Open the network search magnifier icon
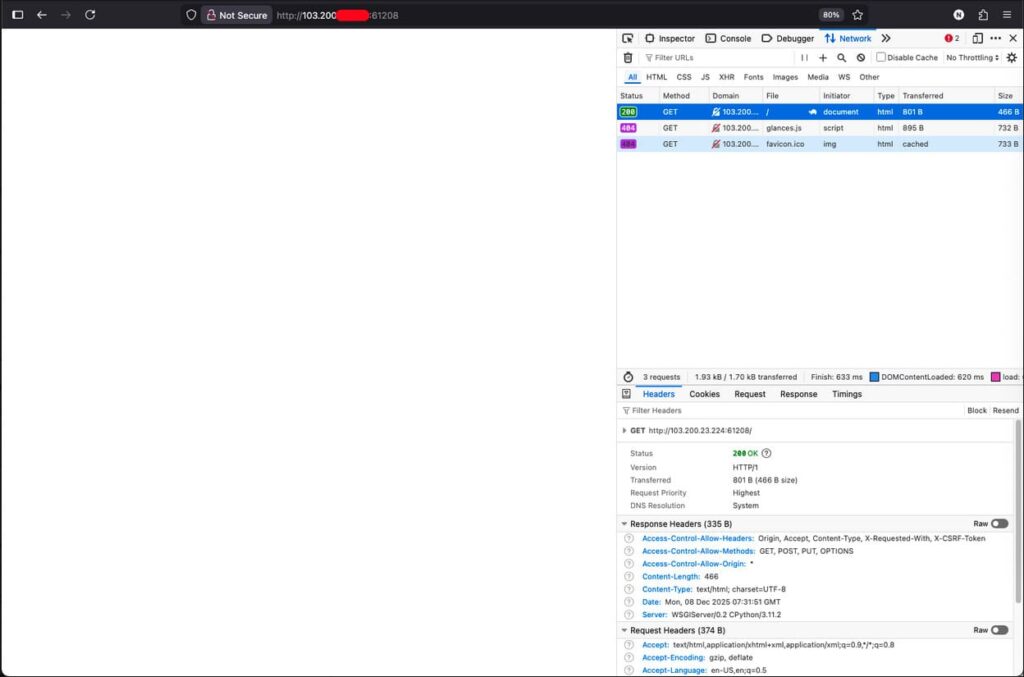Screen dimensions: 1024x677 (842, 58)
